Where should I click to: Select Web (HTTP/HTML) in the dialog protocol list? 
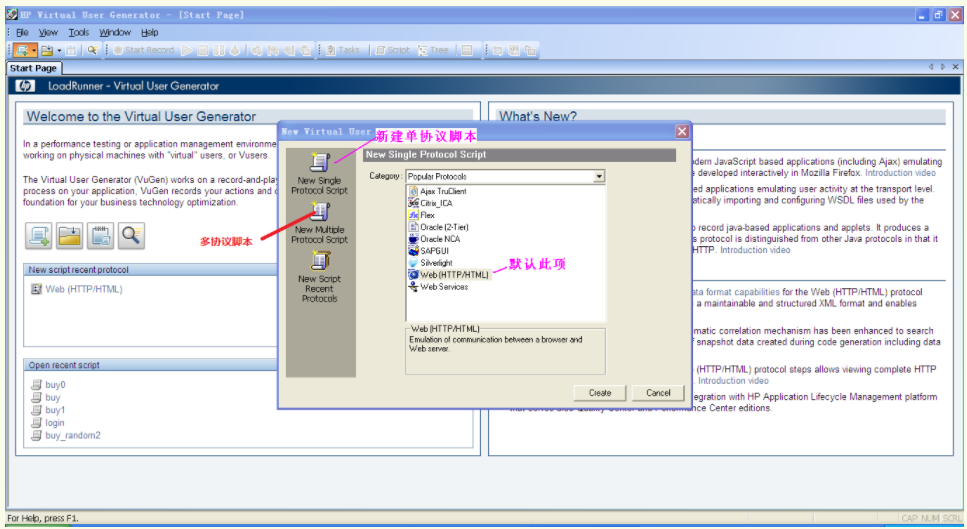(449, 275)
